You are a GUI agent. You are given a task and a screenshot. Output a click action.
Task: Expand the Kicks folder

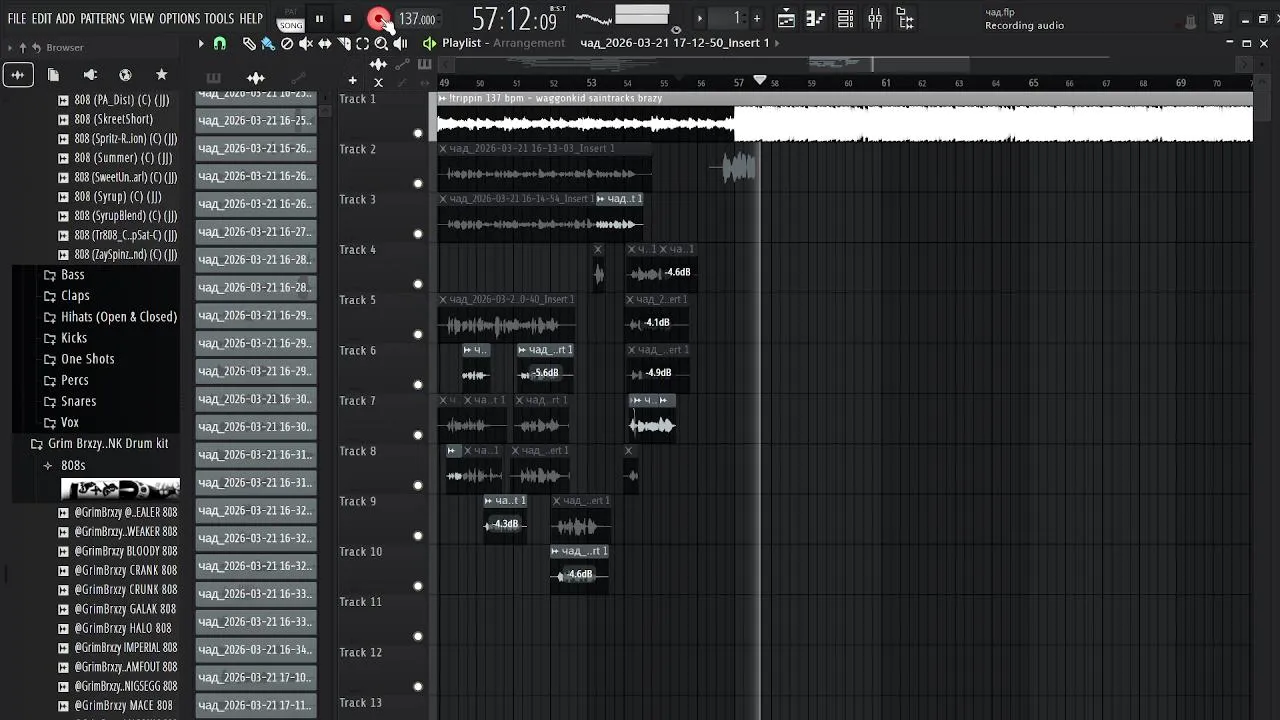click(x=74, y=338)
